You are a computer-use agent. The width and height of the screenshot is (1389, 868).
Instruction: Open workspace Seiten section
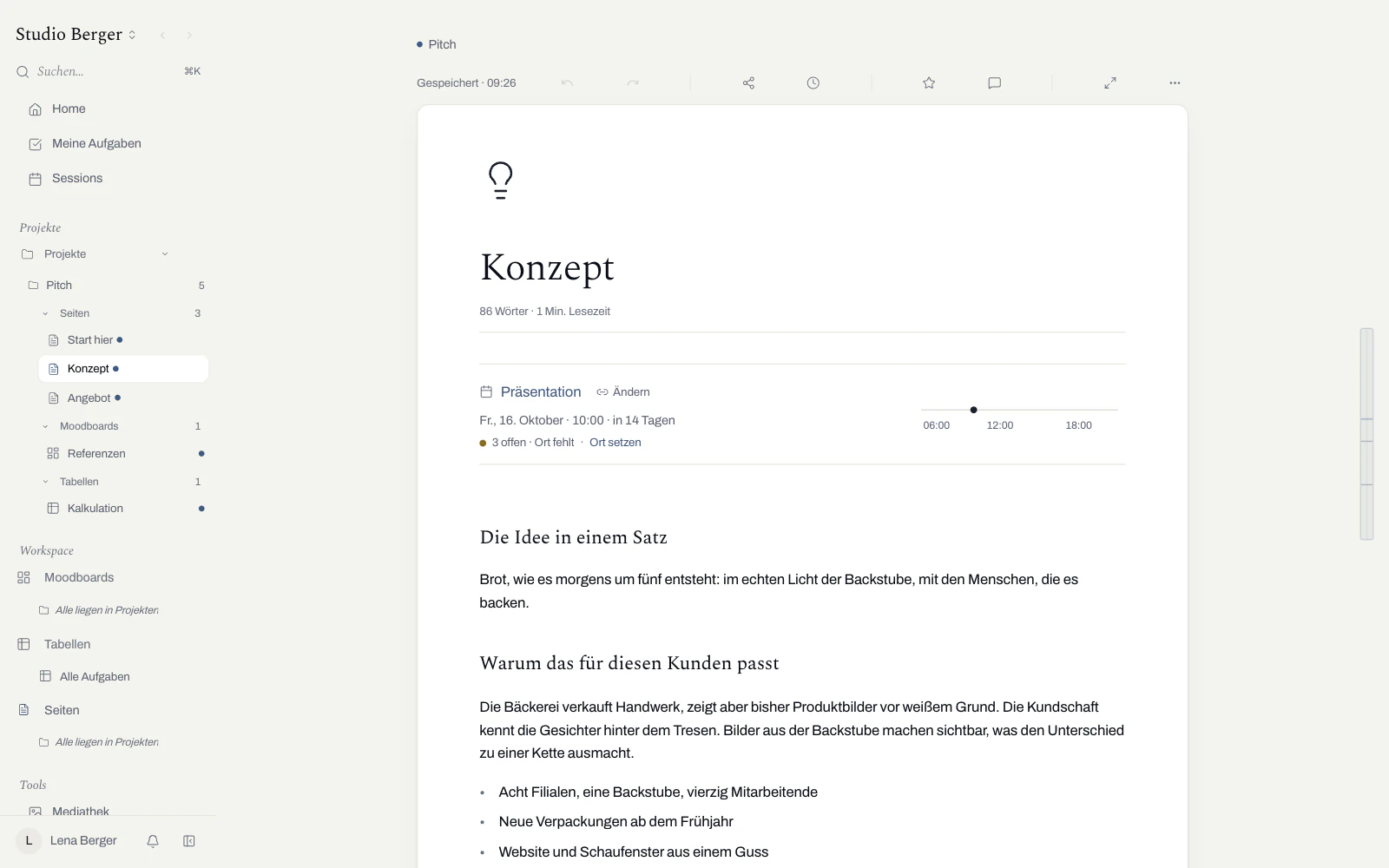[x=61, y=711]
